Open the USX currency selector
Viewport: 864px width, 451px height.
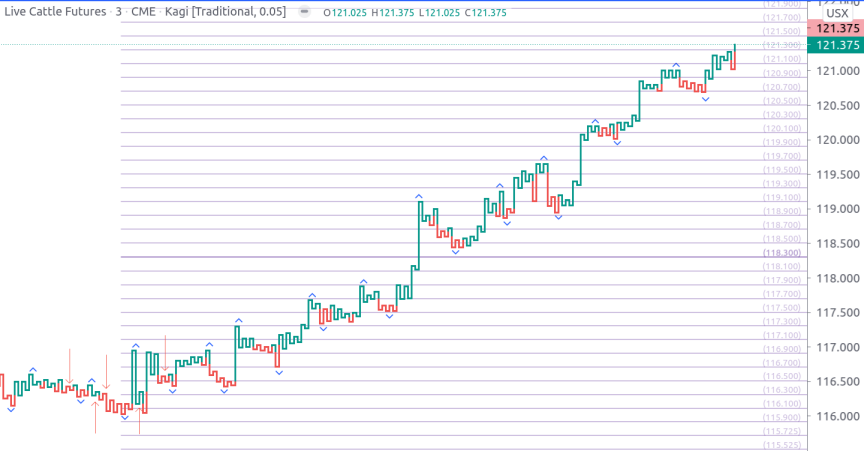pos(837,13)
